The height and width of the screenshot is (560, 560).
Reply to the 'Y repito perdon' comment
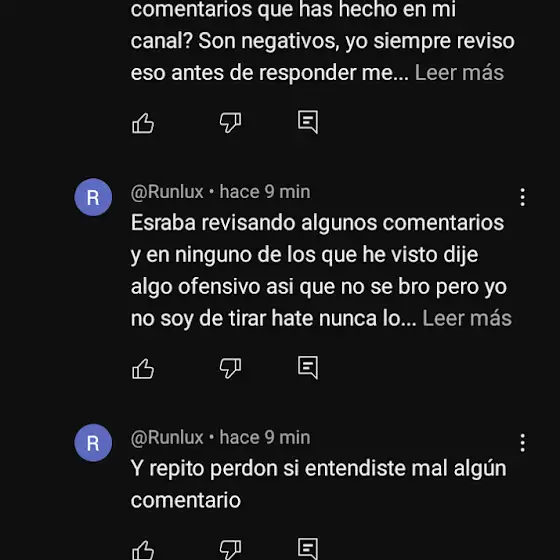point(308,549)
